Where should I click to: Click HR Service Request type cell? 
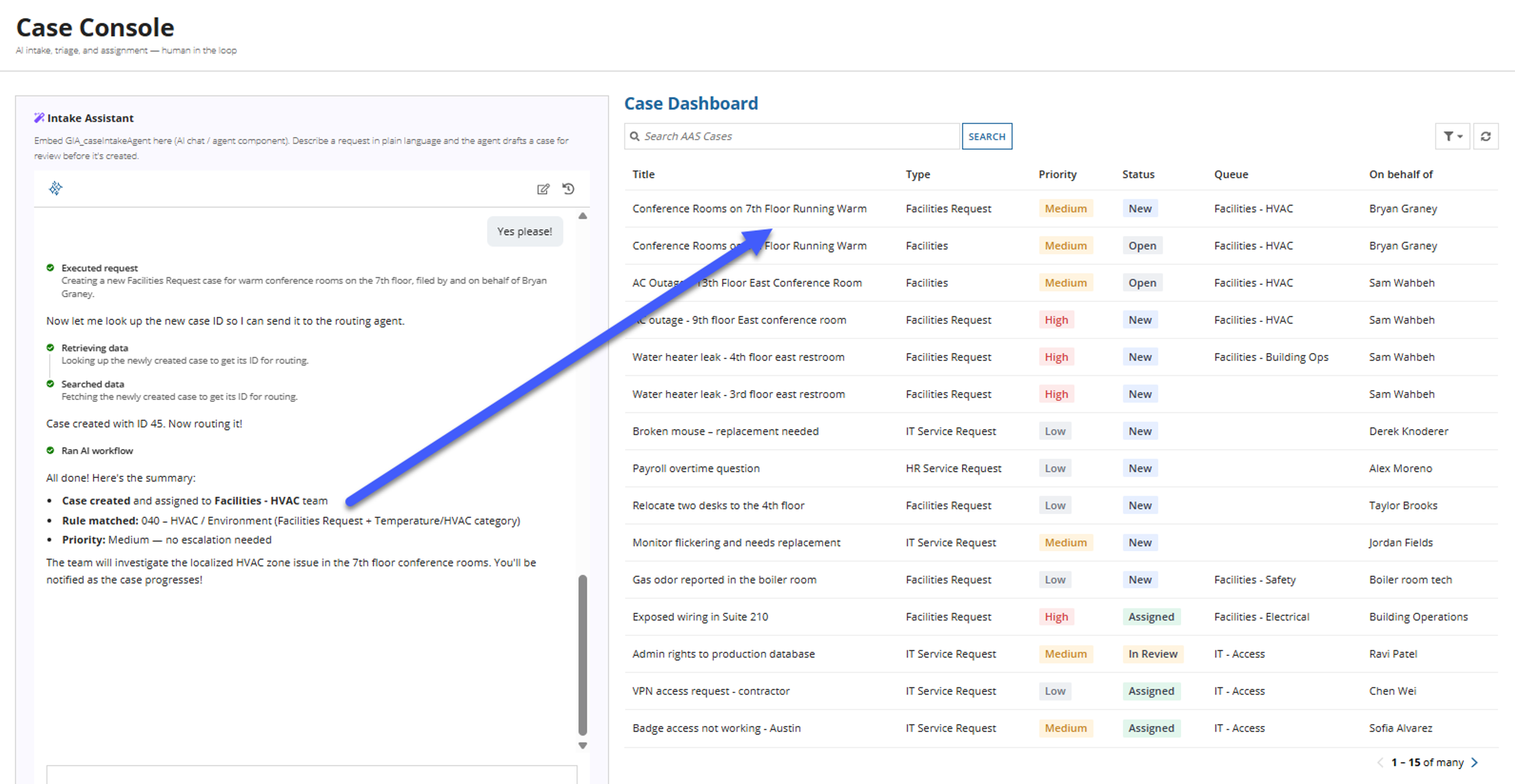(x=953, y=468)
